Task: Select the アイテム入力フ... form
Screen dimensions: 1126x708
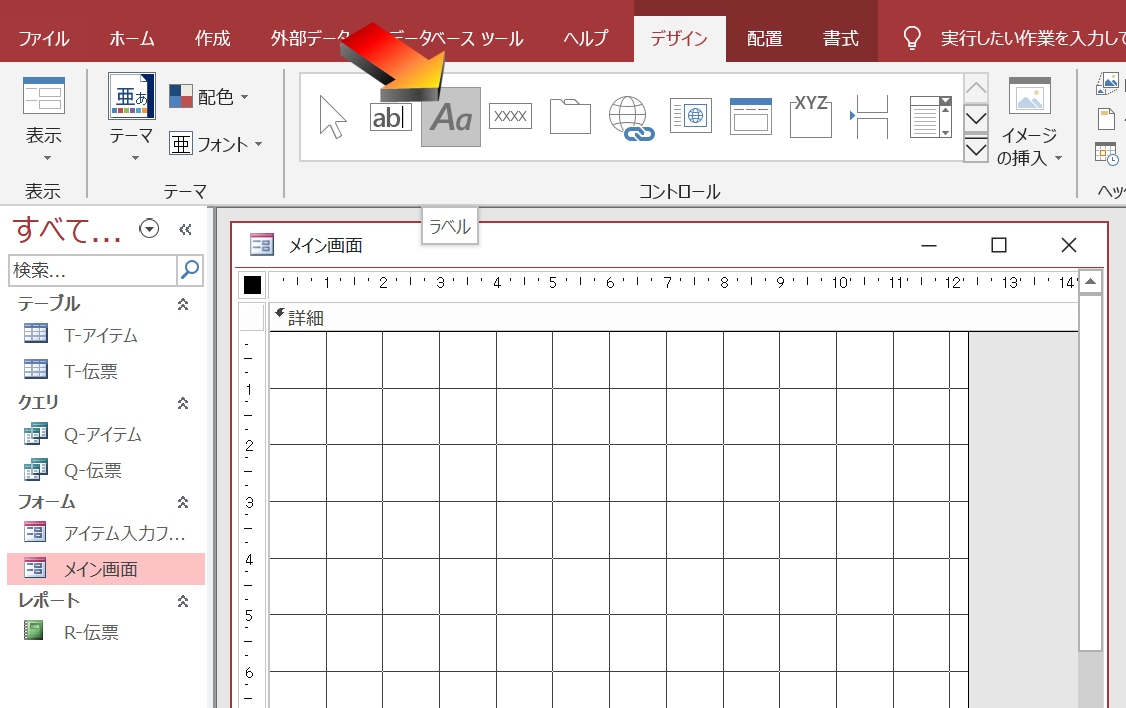Action: [x=105, y=533]
